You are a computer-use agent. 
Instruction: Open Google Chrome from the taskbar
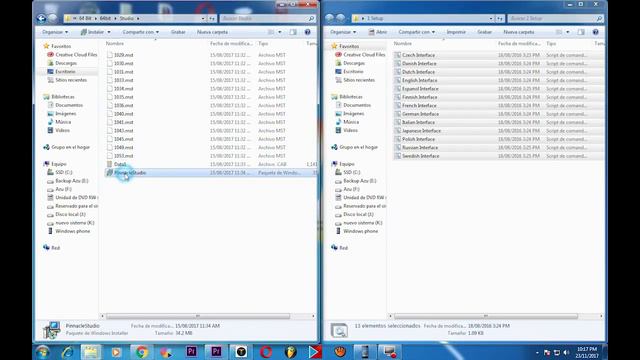[x=142, y=352]
